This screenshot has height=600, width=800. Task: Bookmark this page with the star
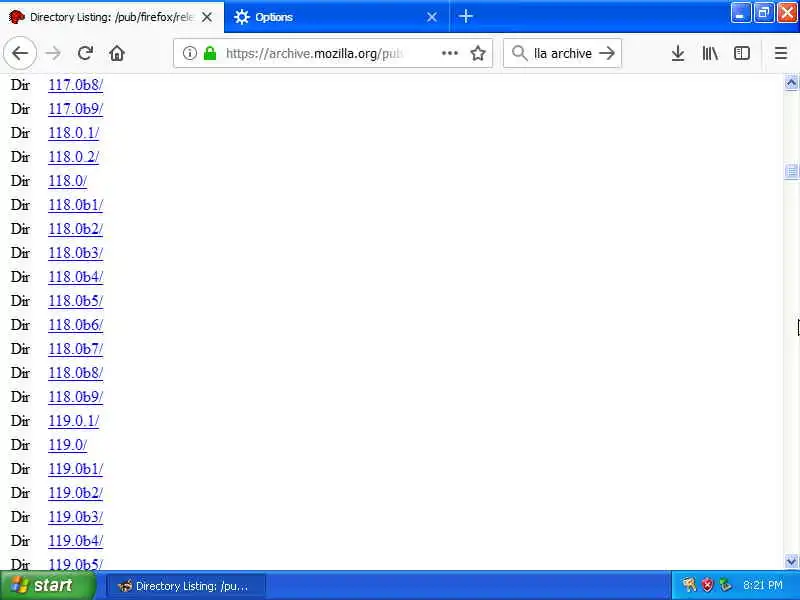click(478, 53)
